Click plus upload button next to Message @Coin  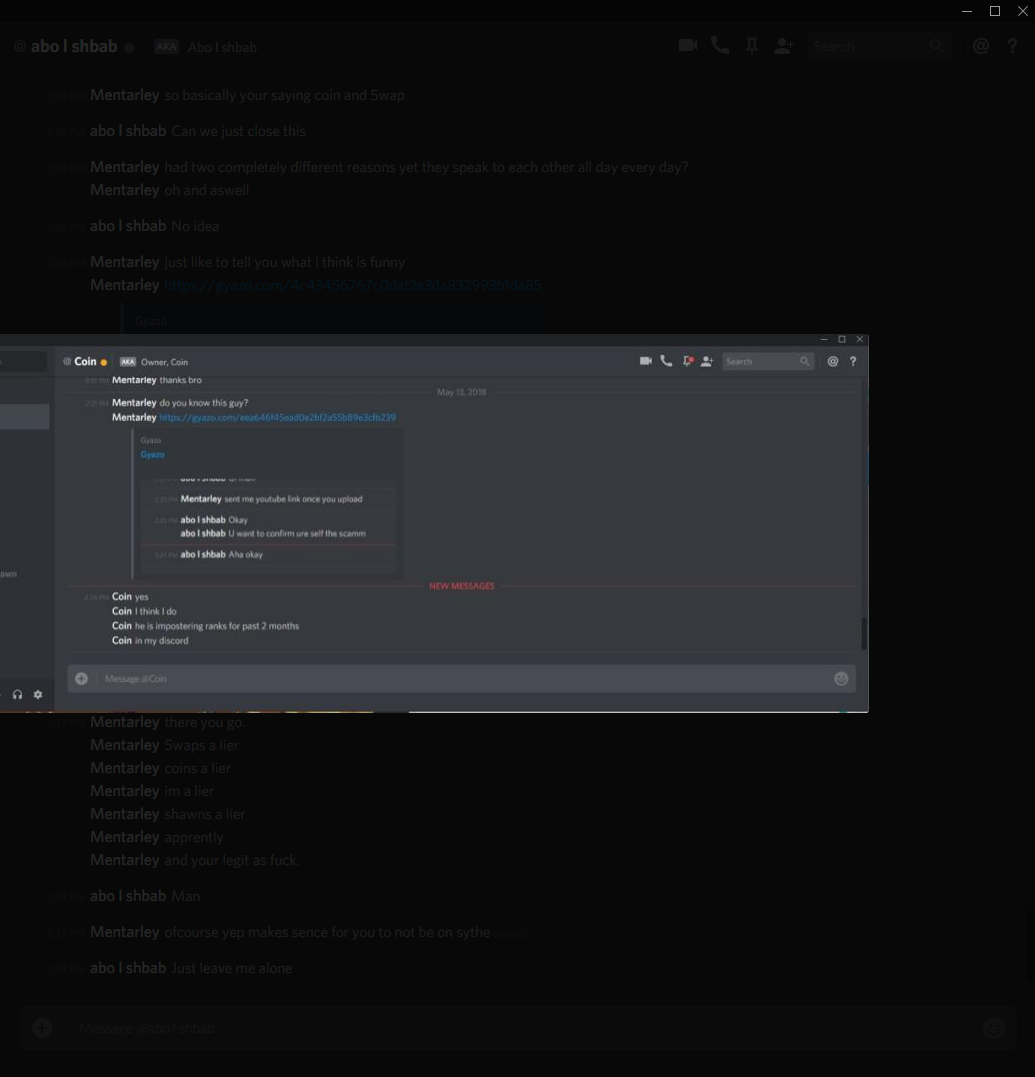[82, 679]
